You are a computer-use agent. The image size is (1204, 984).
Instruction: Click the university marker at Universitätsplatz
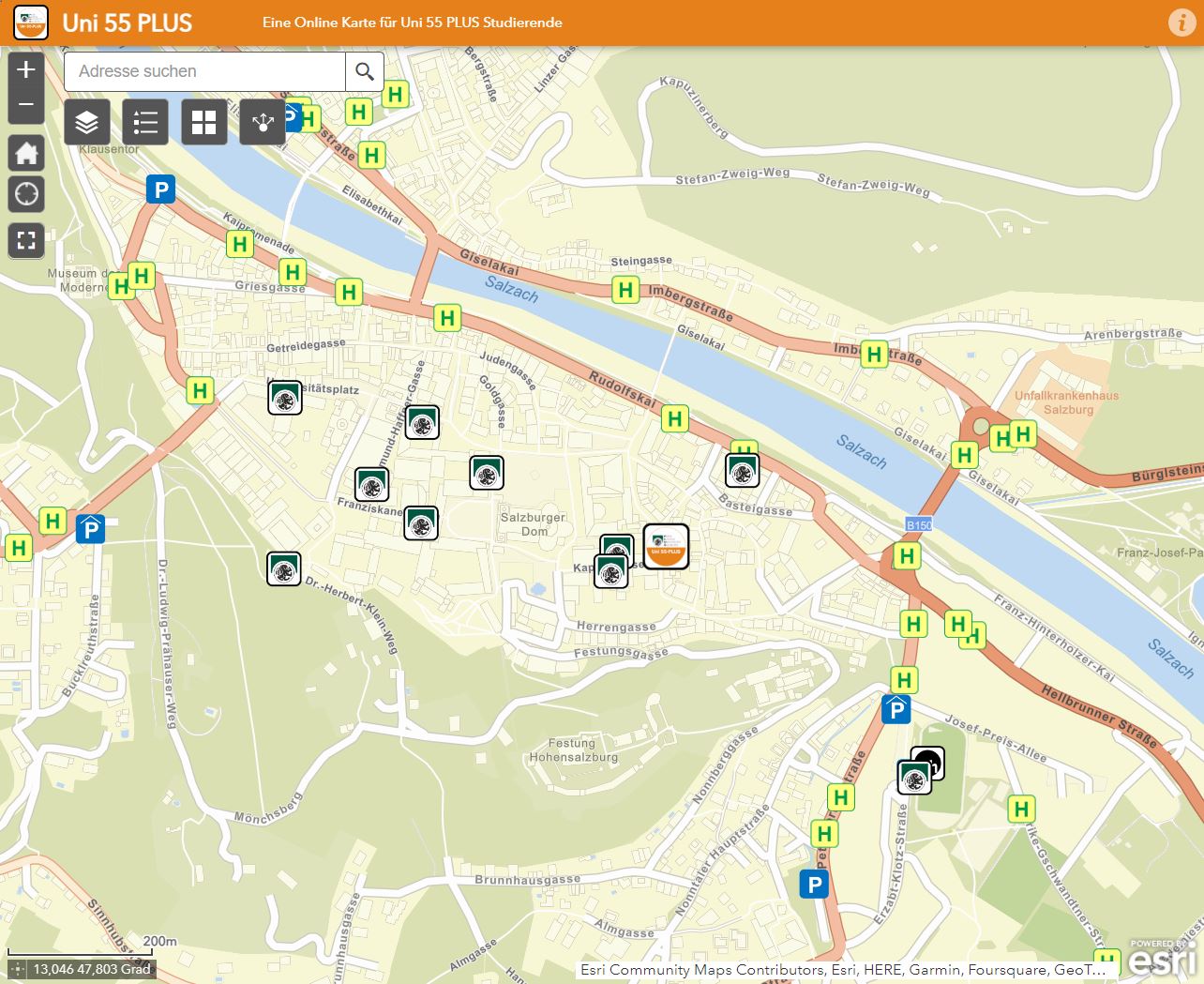285,399
